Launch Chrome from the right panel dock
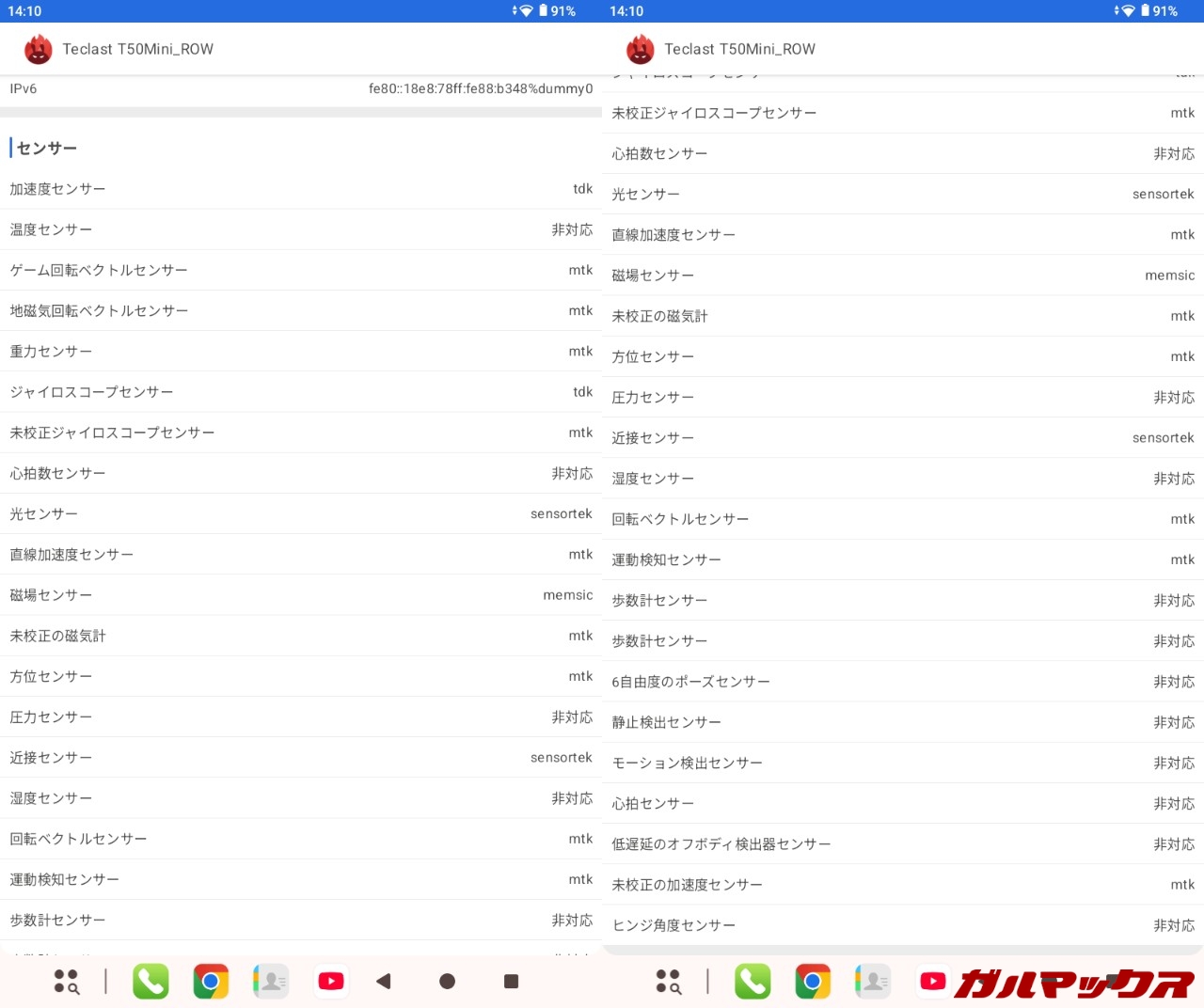The width and height of the screenshot is (1204, 1008). pos(813,981)
